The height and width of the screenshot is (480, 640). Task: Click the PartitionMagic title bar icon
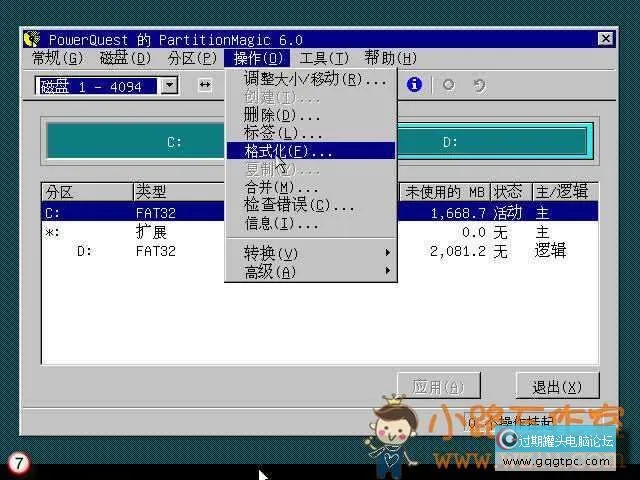tap(32, 39)
